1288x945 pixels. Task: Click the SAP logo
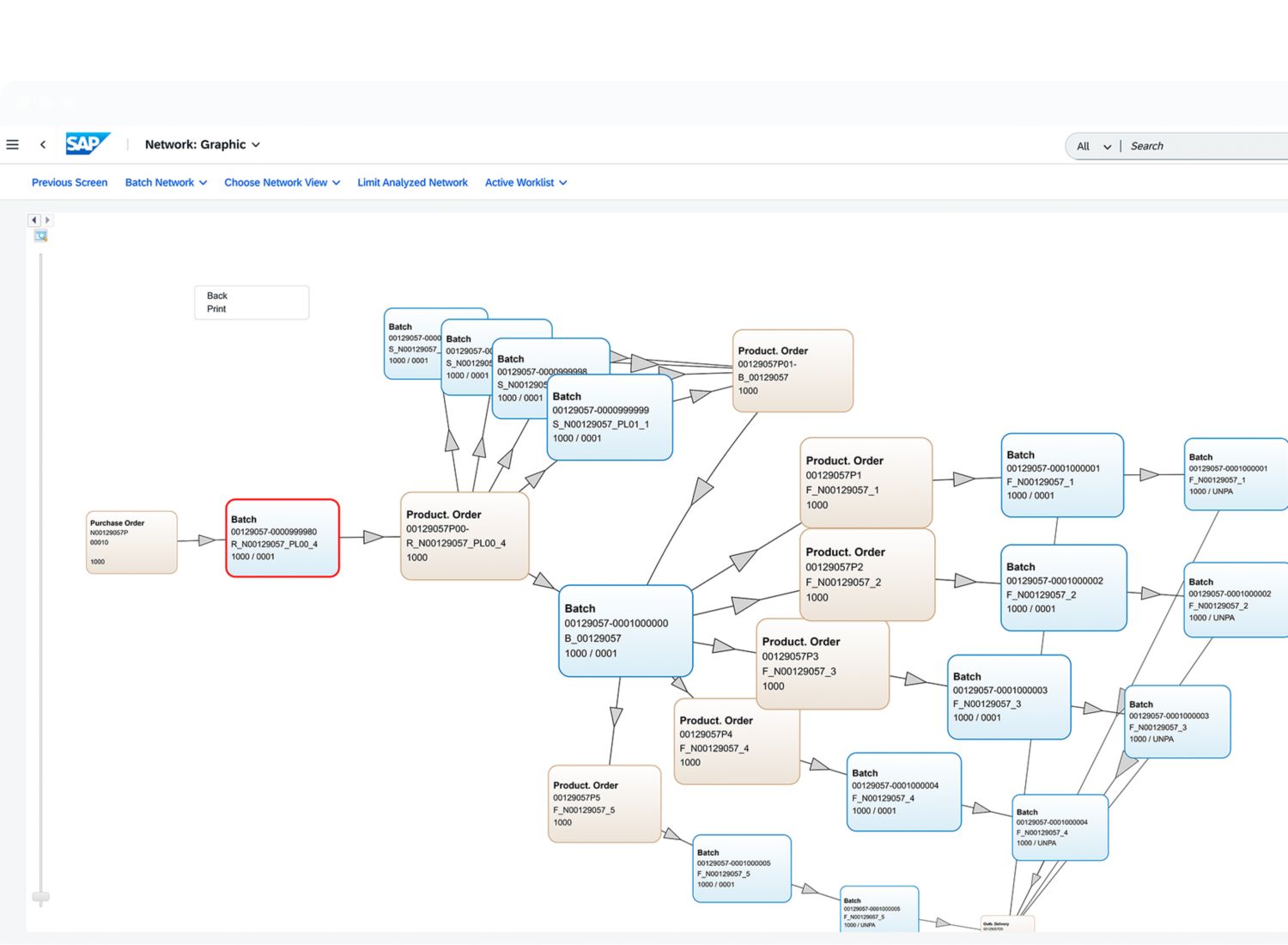pyautogui.click(x=88, y=143)
